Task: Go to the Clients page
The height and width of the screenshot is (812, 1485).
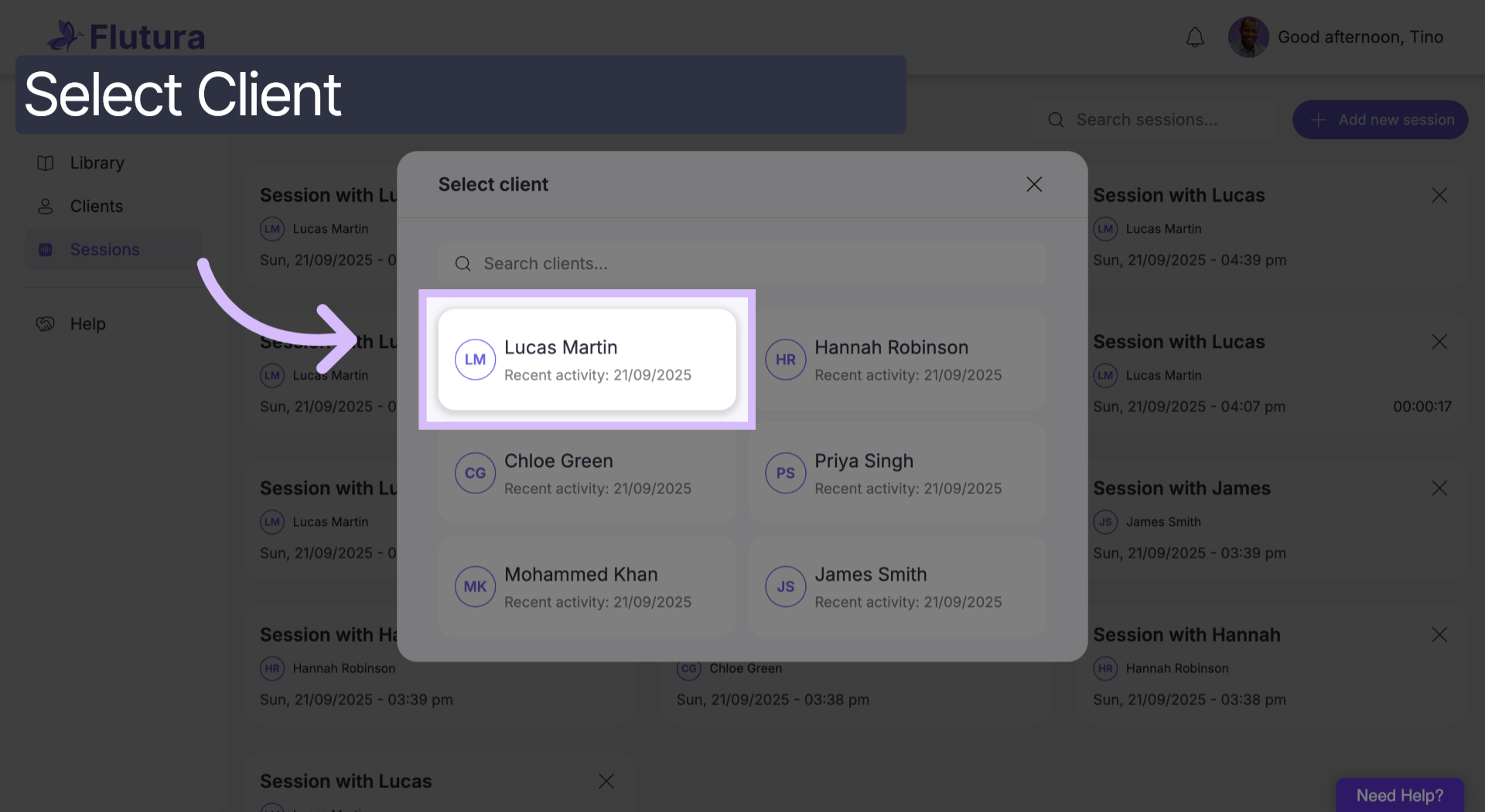Action: click(x=97, y=206)
